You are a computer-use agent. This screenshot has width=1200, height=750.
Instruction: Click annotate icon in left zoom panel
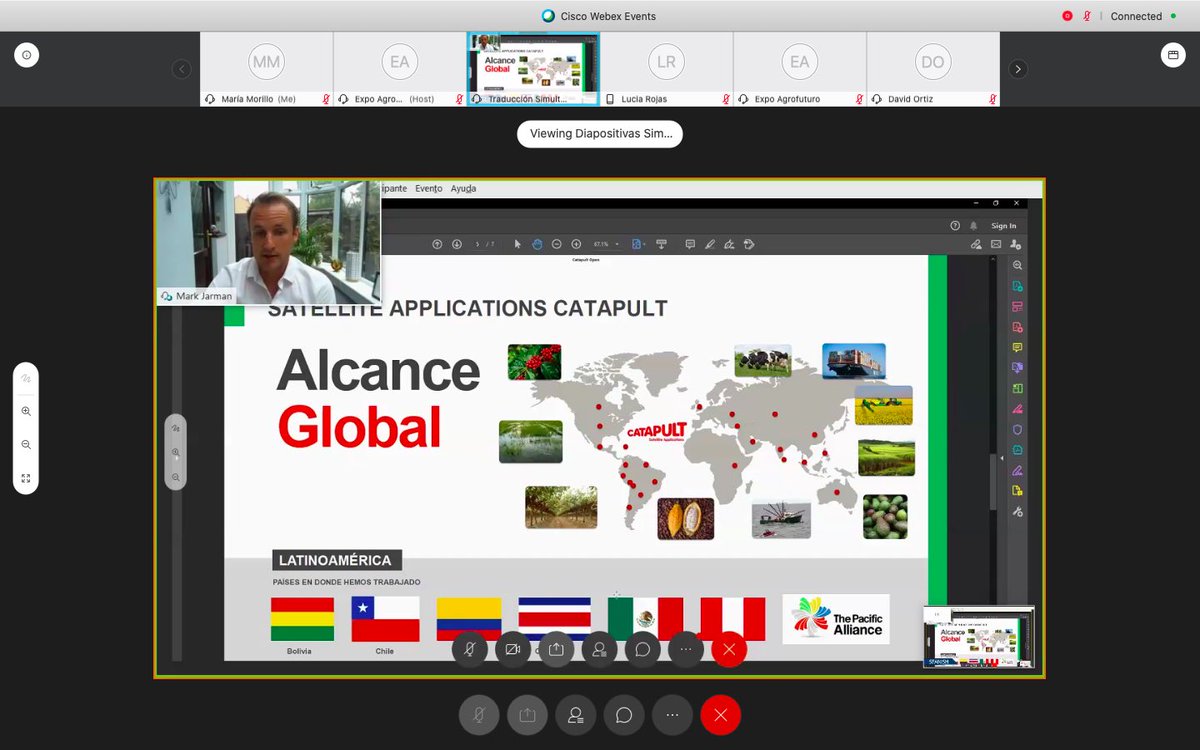click(x=26, y=379)
